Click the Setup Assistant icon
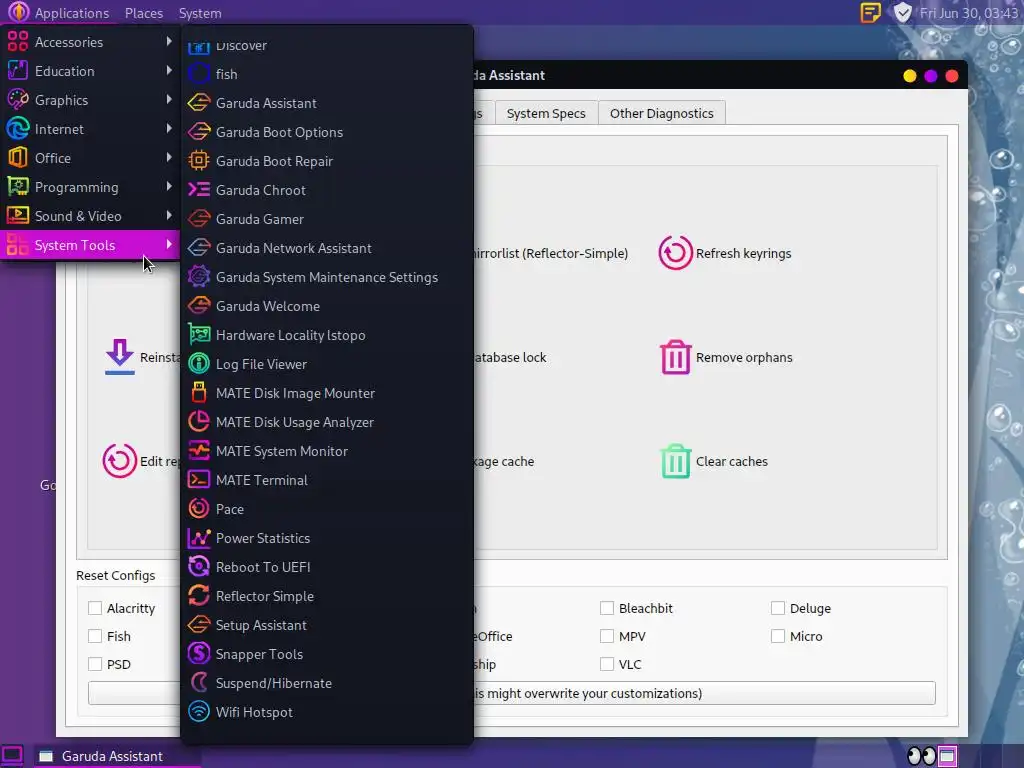1024x768 pixels. 199,625
